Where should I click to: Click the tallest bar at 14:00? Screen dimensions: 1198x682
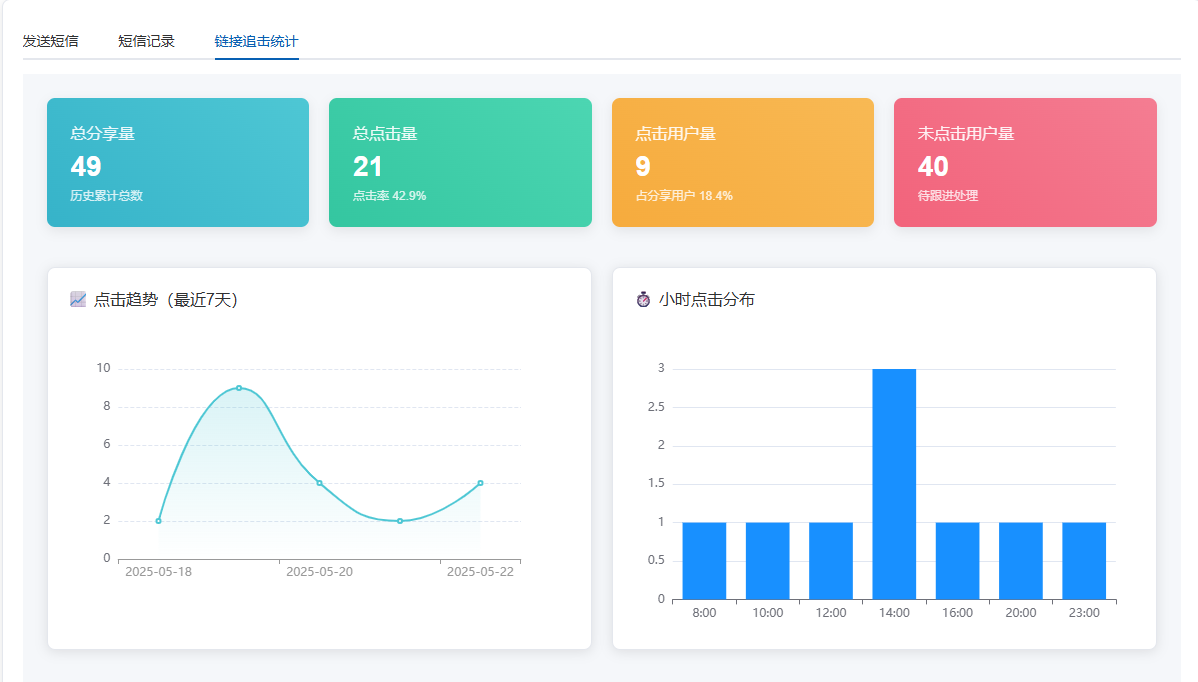[x=894, y=484]
